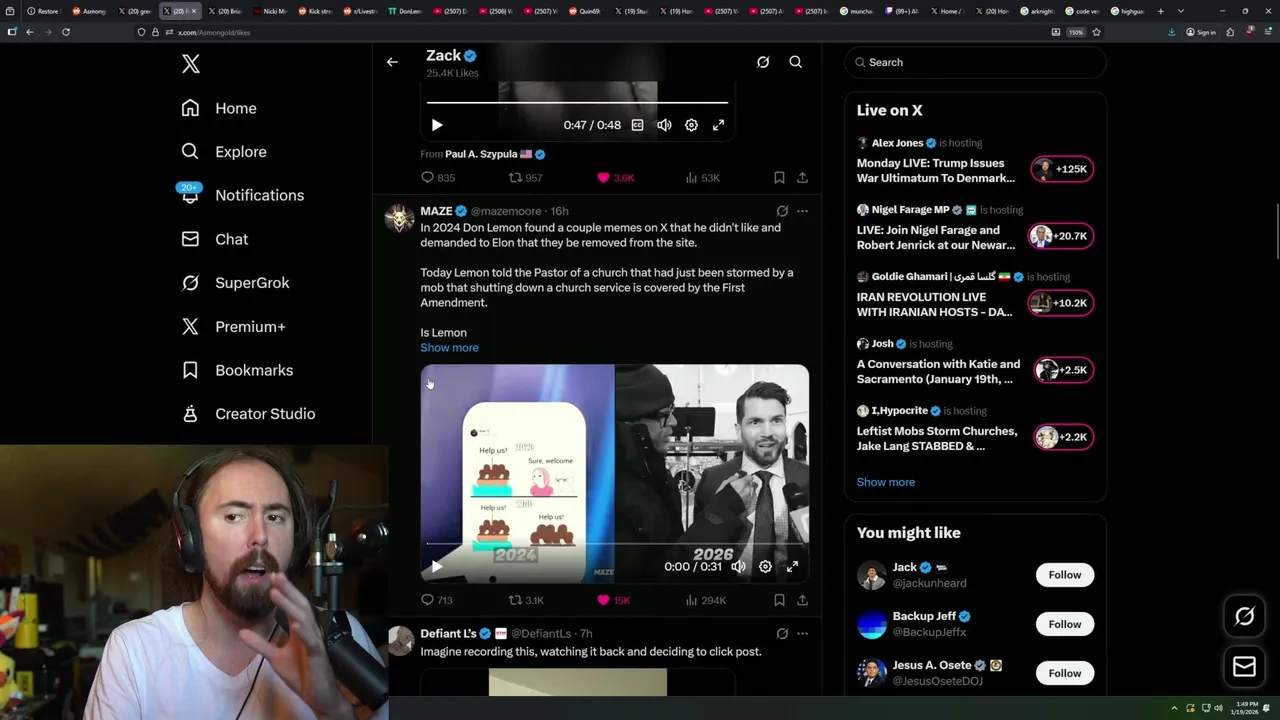The width and height of the screenshot is (1280, 720).
Task: Follow Backup Jeff
Action: click(x=1065, y=624)
